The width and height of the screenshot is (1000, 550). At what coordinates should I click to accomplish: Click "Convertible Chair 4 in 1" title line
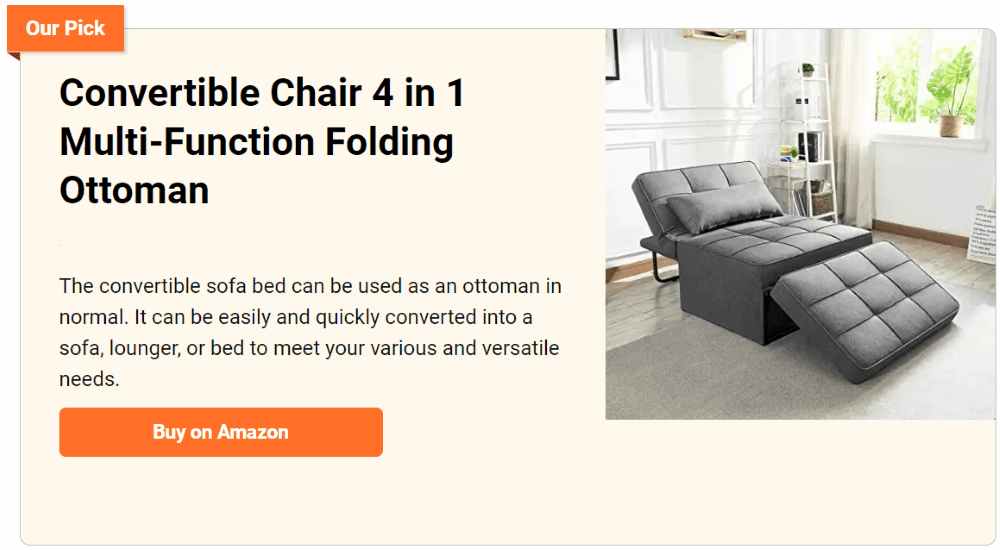(x=262, y=93)
